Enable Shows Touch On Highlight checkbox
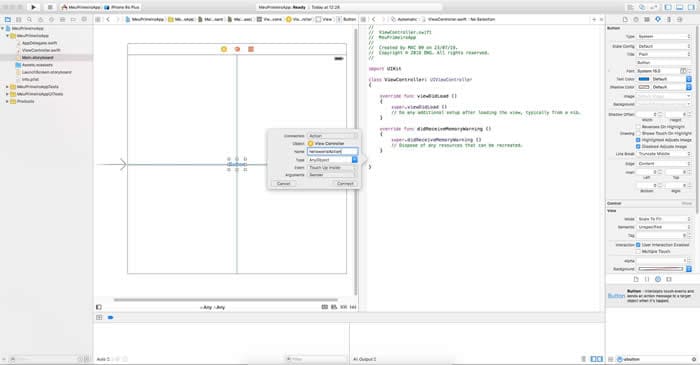The image size is (700, 365). [638, 133]
